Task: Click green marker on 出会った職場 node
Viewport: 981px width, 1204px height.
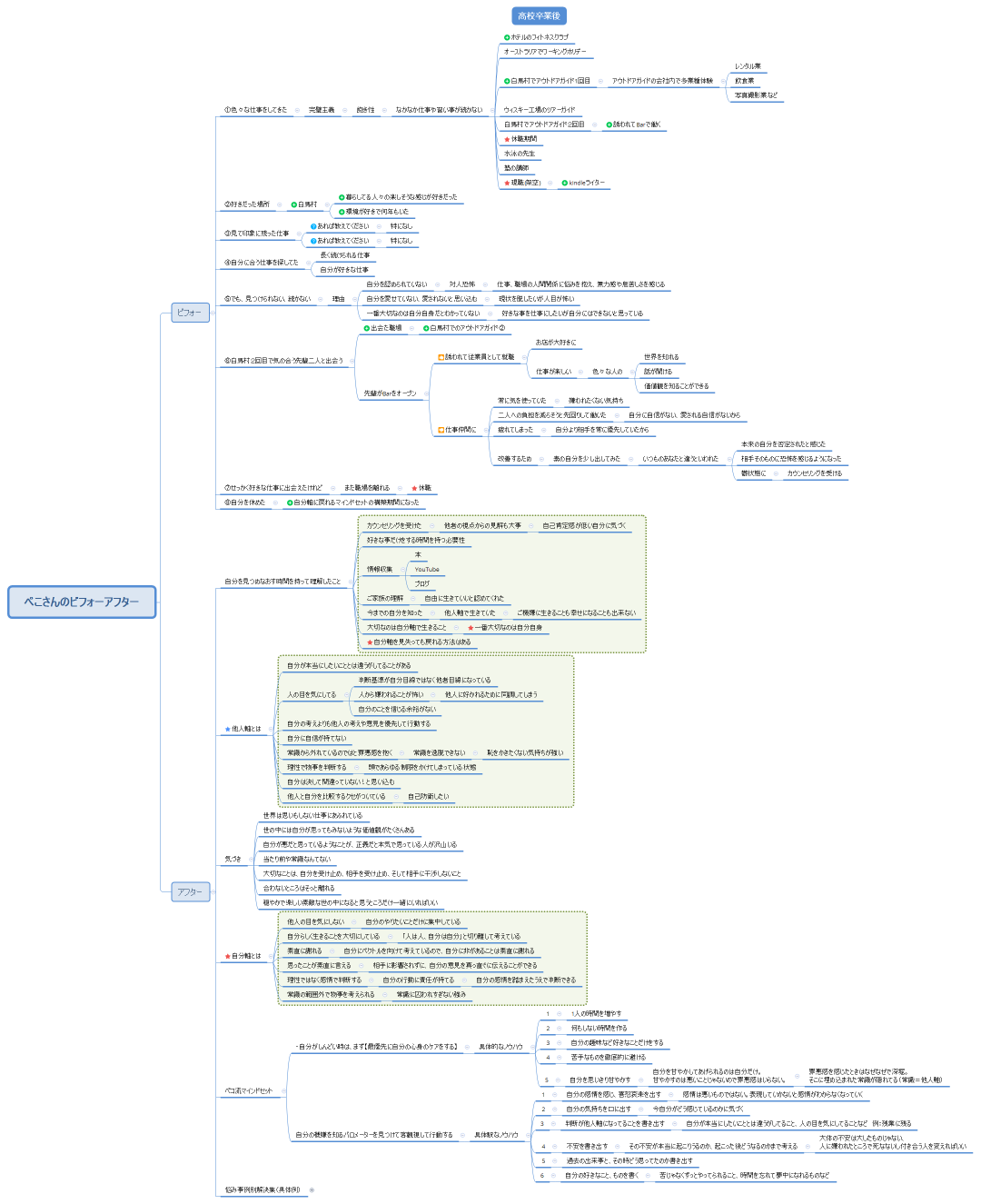Action: pos(367,328)
